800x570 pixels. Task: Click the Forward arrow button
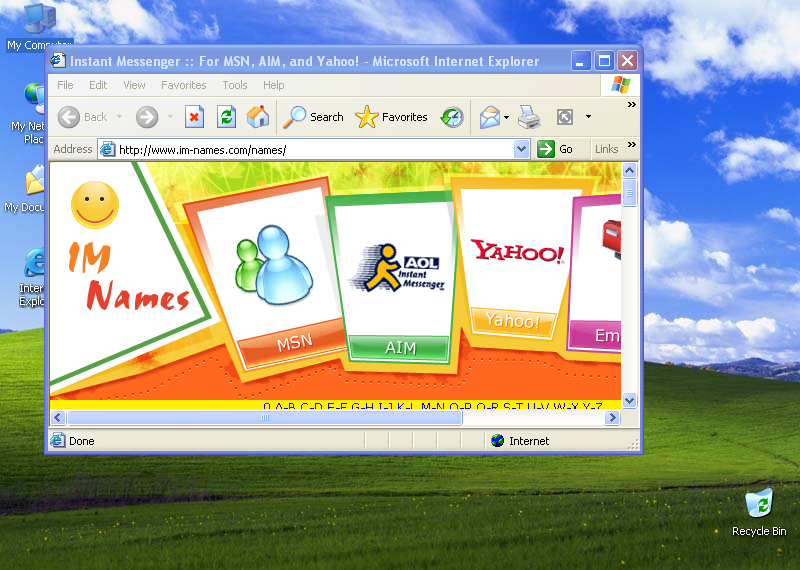pyautogui.click(x=147, y=117)
